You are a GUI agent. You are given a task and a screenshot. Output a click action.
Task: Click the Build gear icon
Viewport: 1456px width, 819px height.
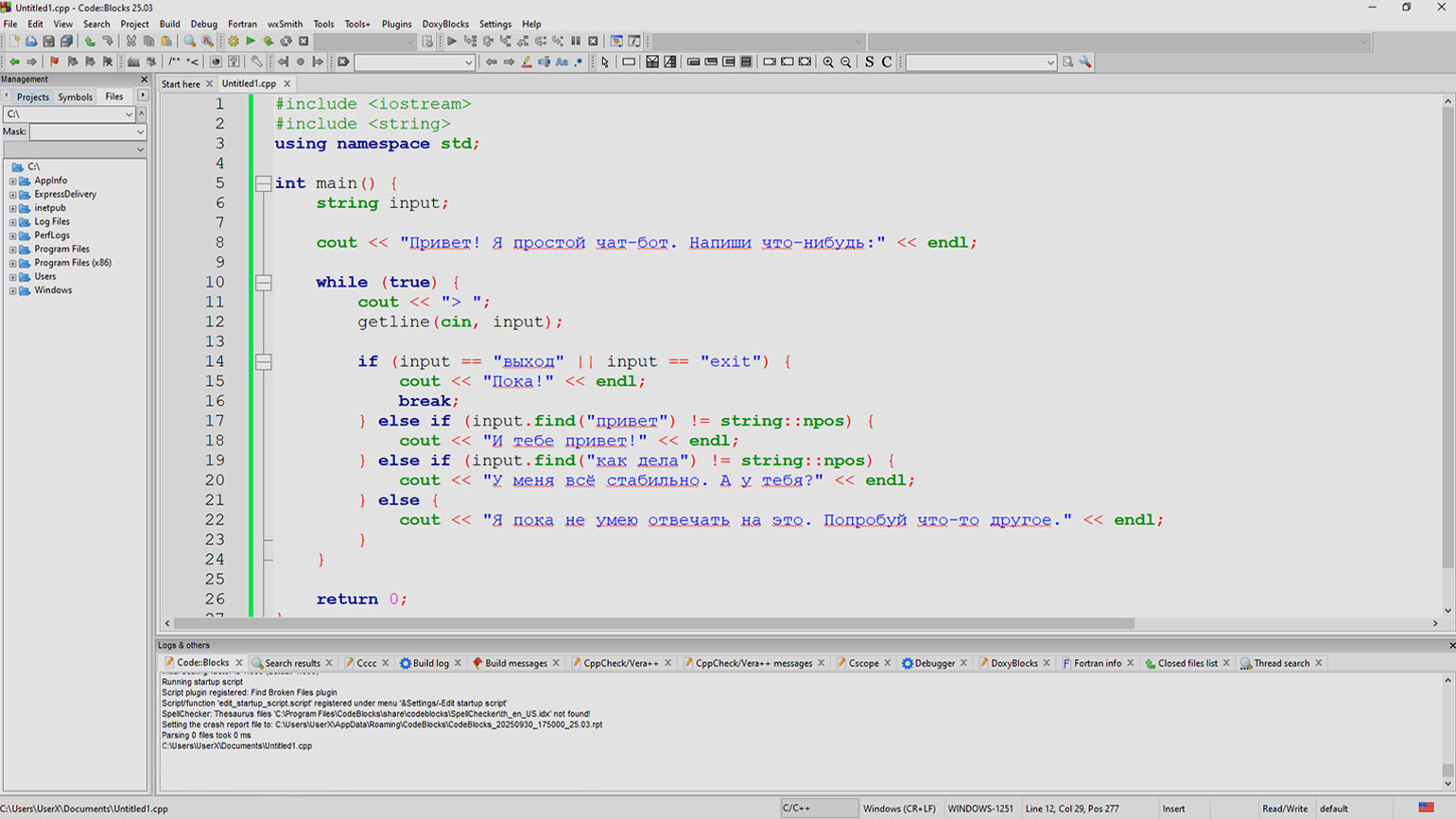(x=234, y=42)
